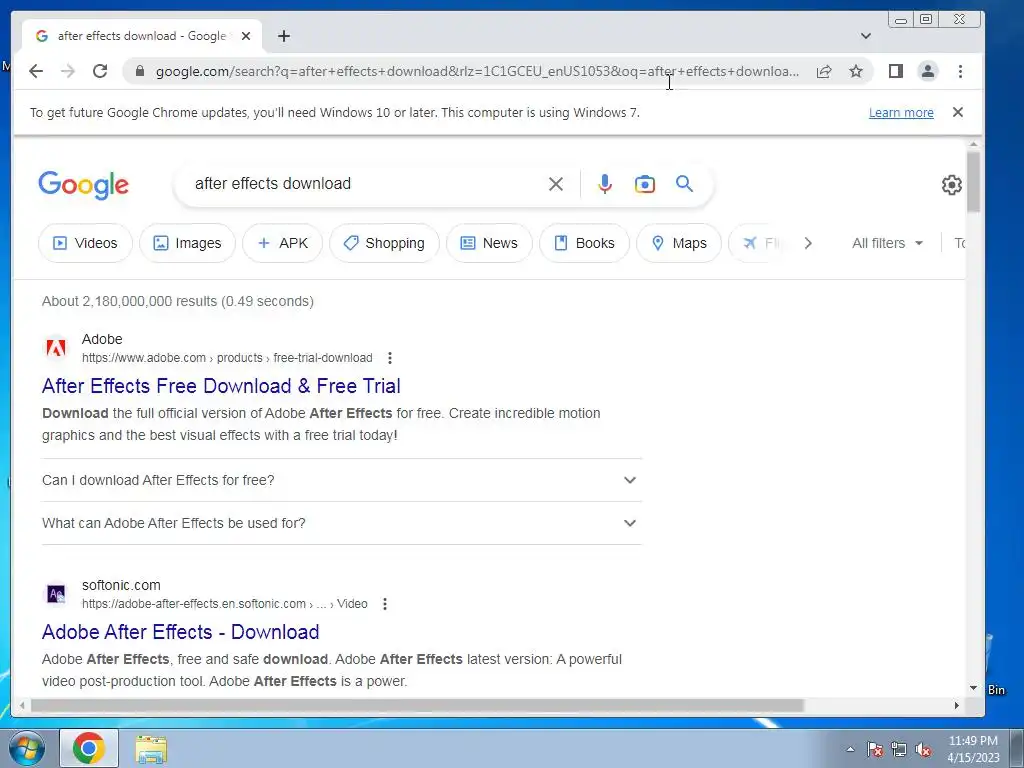The width and height of the screenshot is (1024, 768).
Task: Close the after effects download tab
Action: coord(246,36)
